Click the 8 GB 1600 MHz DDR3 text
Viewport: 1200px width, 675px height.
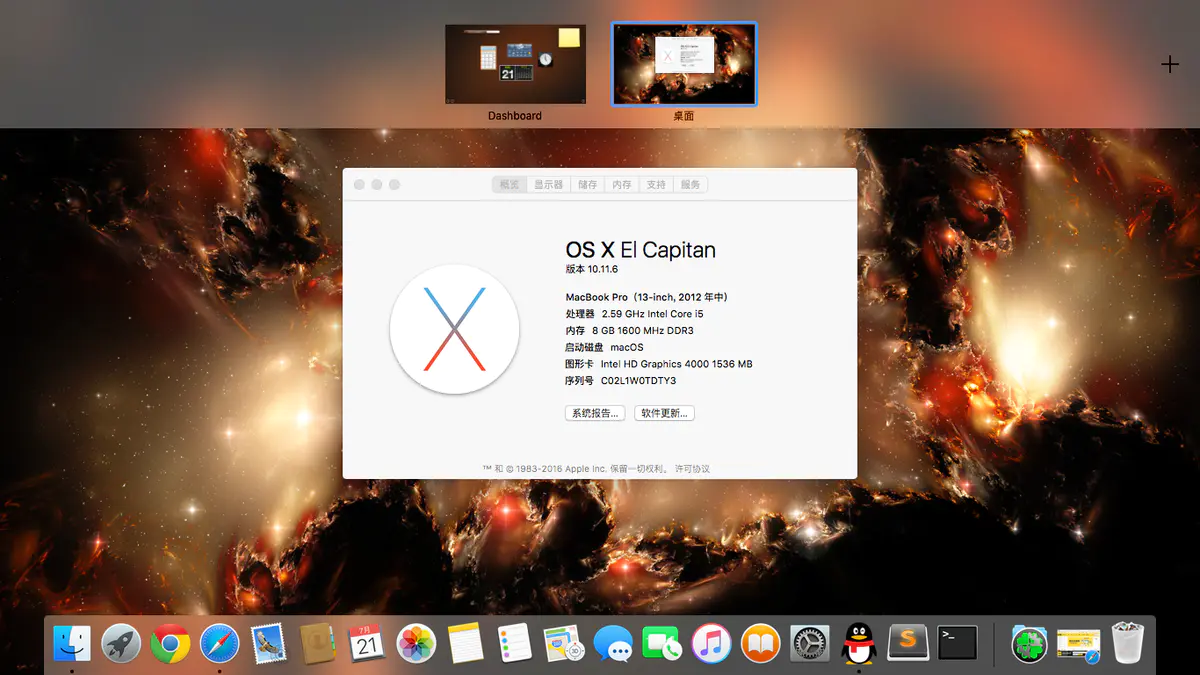tap(643, 331)
